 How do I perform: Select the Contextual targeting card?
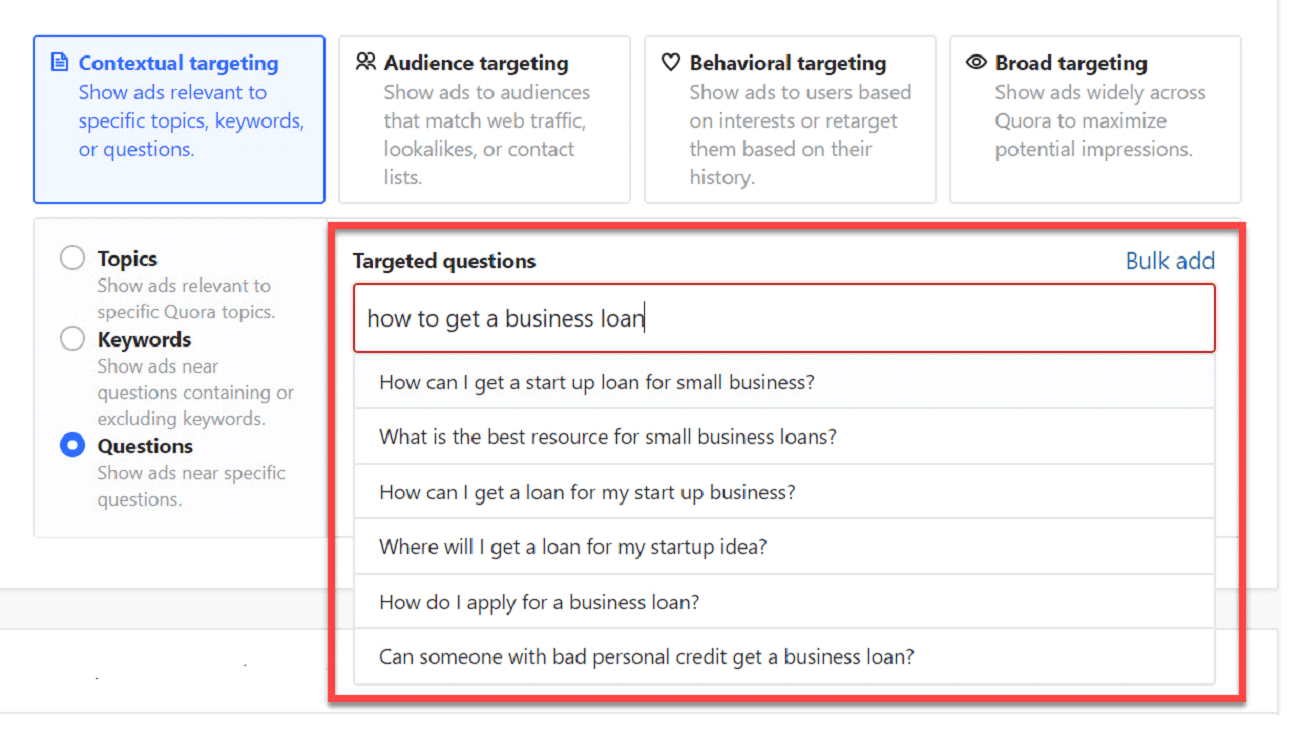[x=179, y=120]
